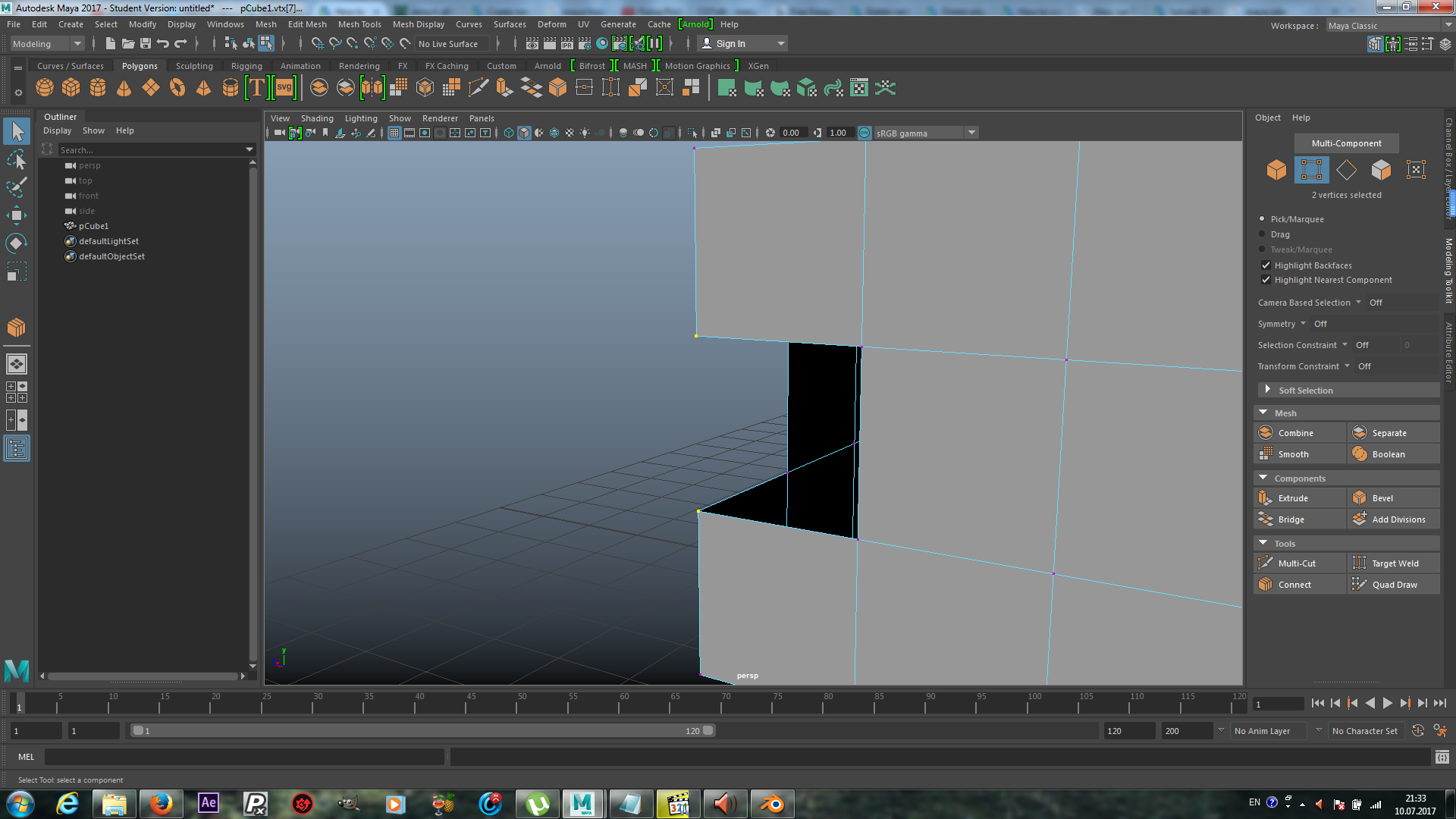Select the Drag radio option
The image size is (1456, 819).
[x=1262, y=234]
